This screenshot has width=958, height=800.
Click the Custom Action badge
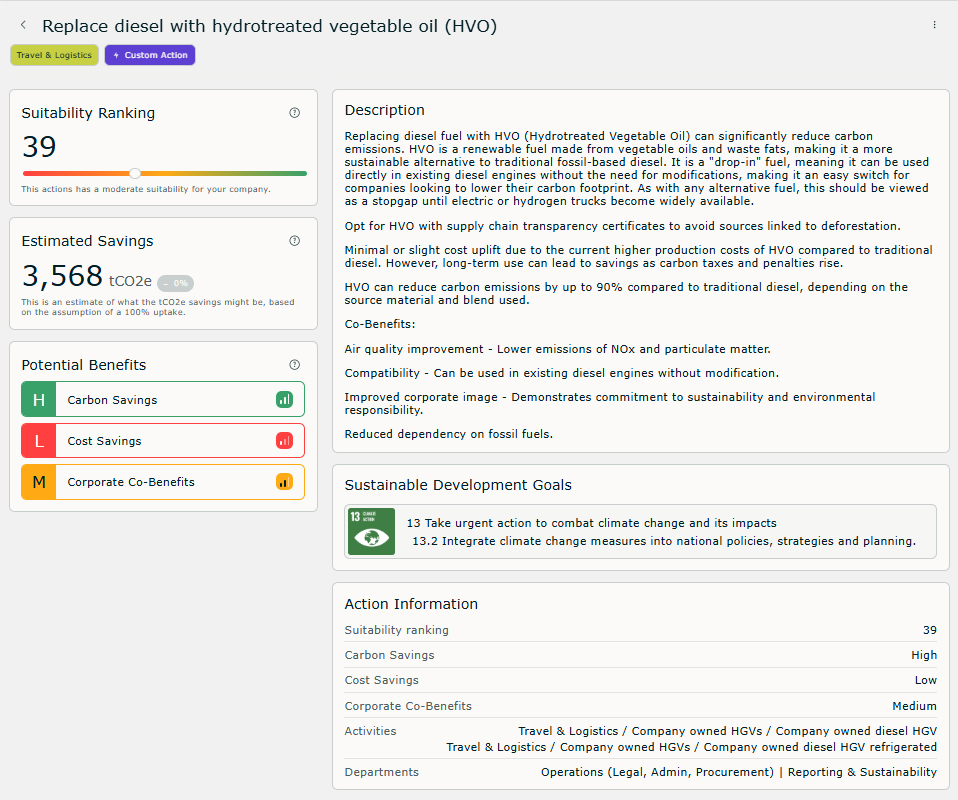150,55
